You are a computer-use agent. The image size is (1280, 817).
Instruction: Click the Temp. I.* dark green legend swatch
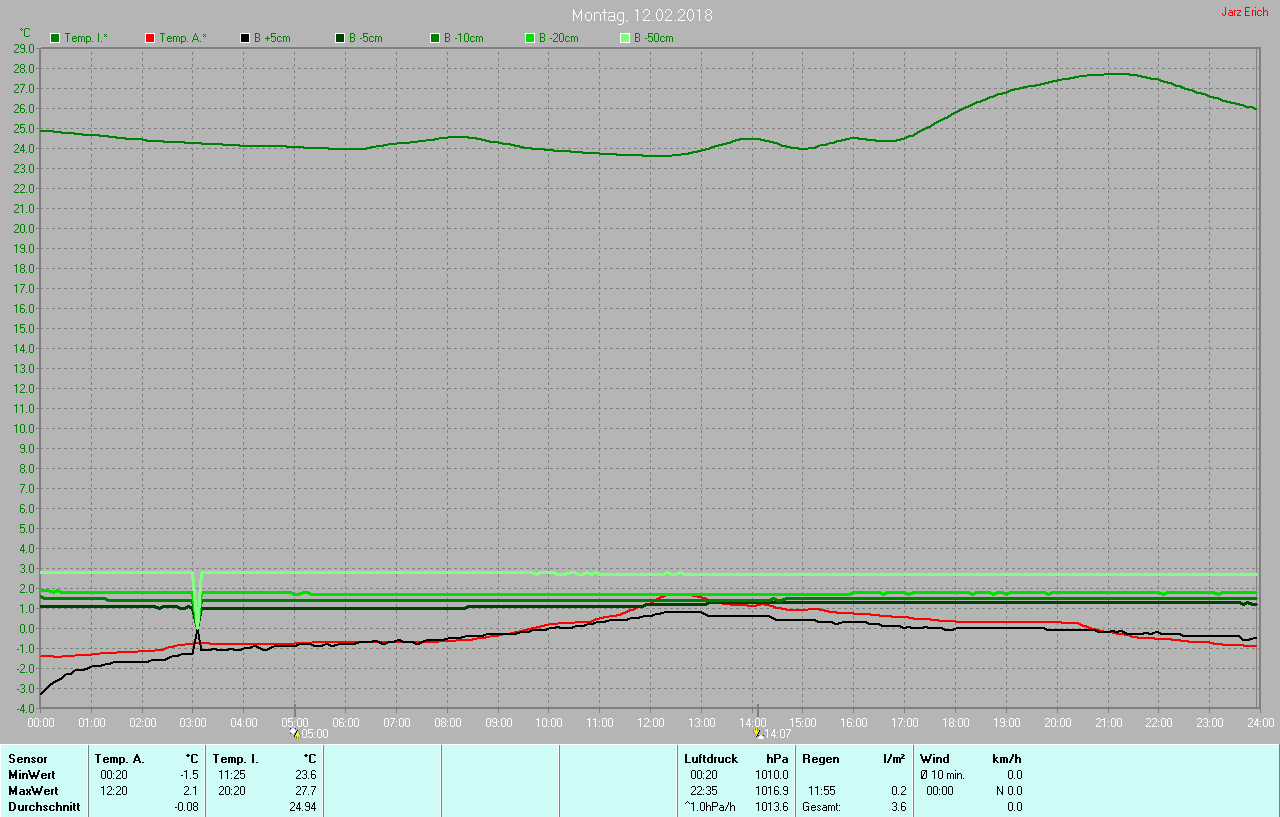pos(55,38)
